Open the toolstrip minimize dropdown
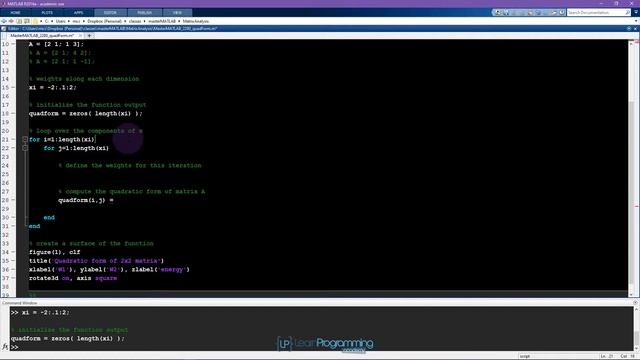The width and height of the screenshot is (640, 360). pos(636,13)
